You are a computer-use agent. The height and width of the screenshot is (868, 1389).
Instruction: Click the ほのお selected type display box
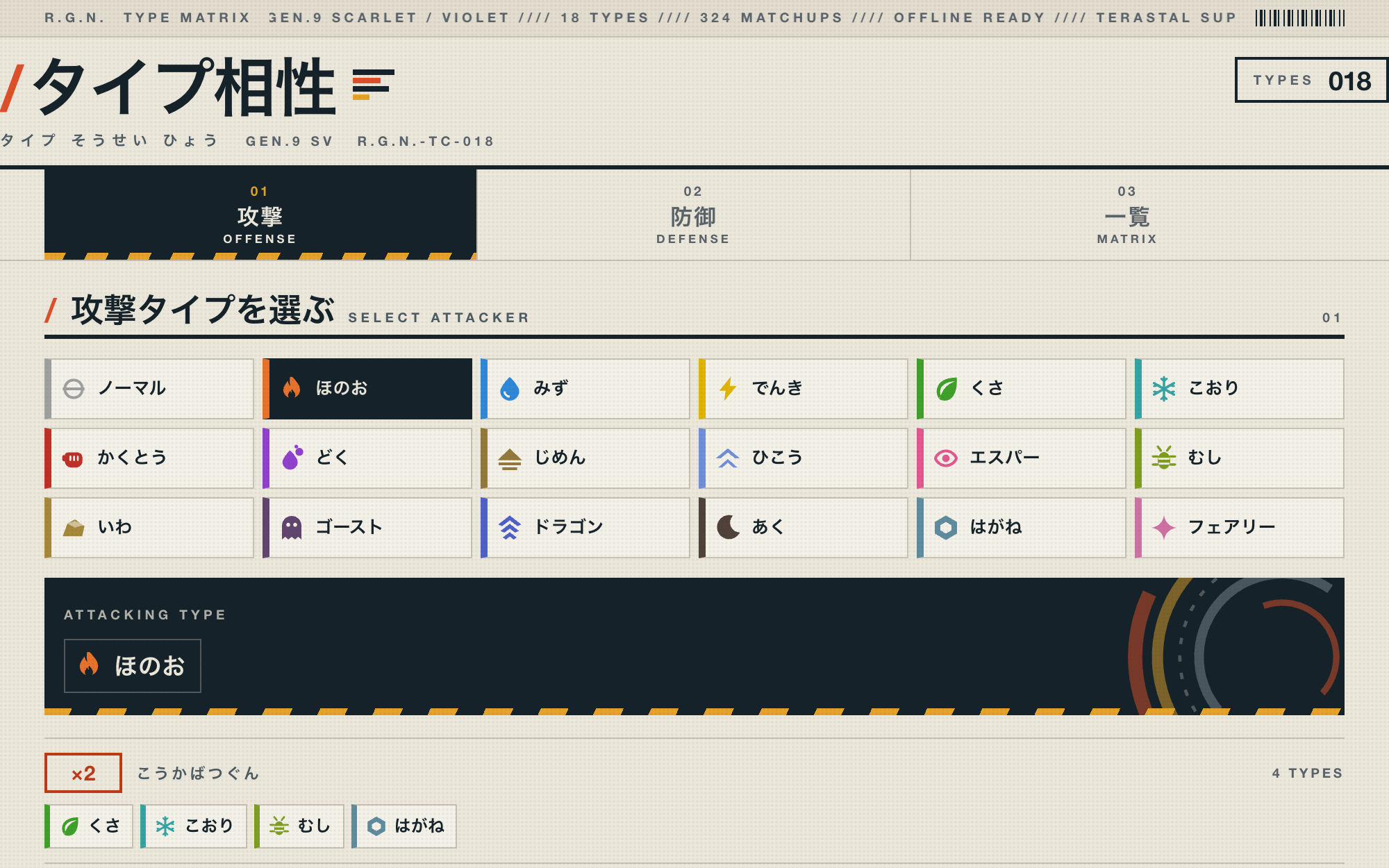click(133, 666)
